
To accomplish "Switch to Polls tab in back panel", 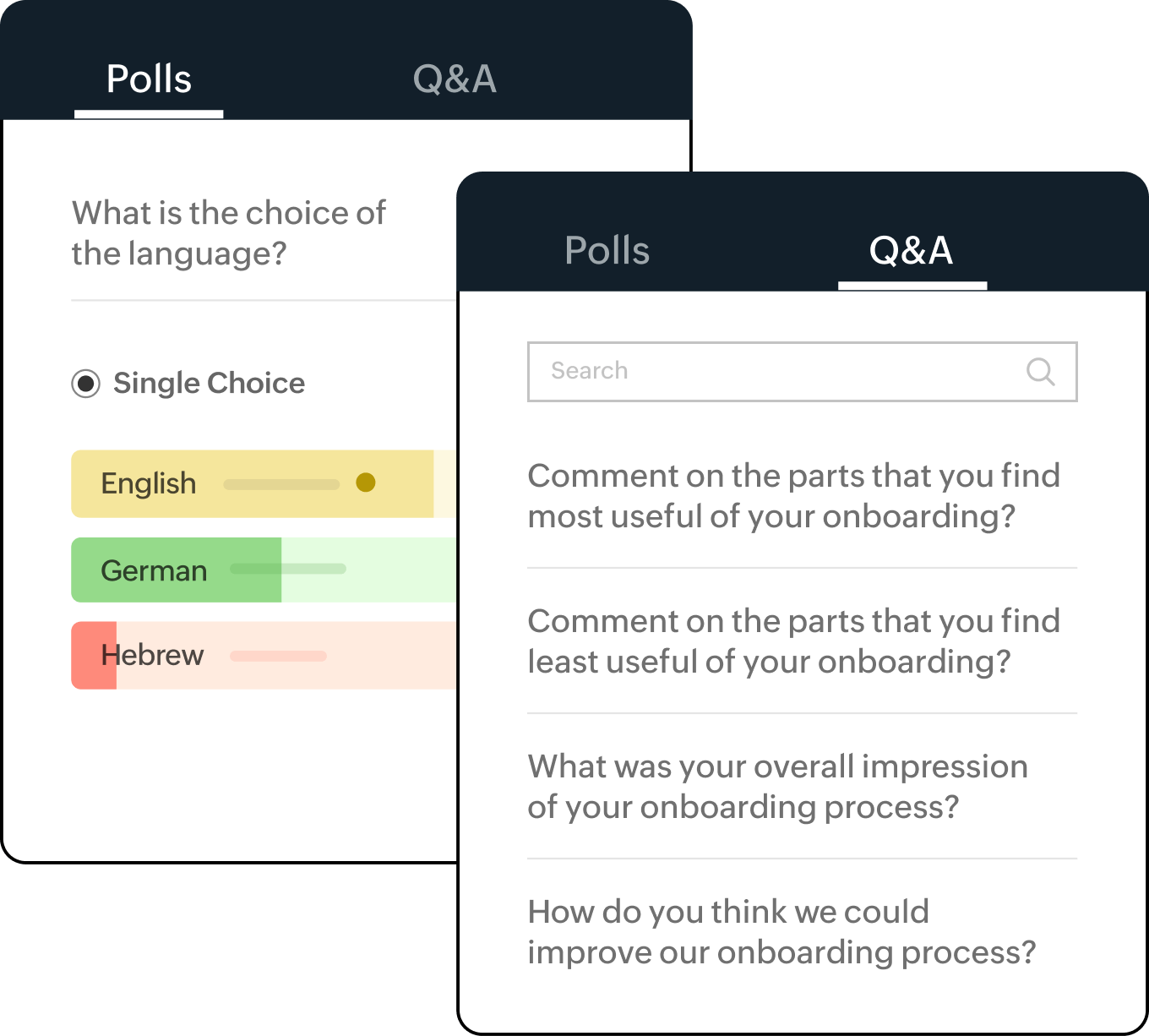I will [149, 79].
